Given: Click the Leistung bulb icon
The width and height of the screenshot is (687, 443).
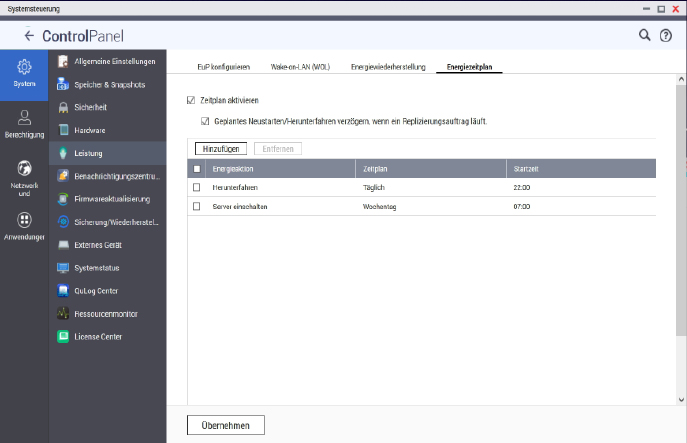Looking at the screenshot, I should click(x=63, y=153).
